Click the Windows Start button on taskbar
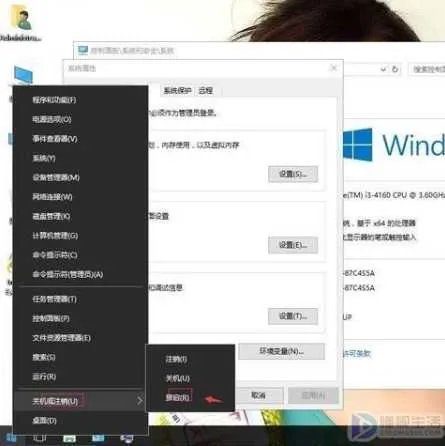This screenshot has width=445, height=446. (10, 437)
